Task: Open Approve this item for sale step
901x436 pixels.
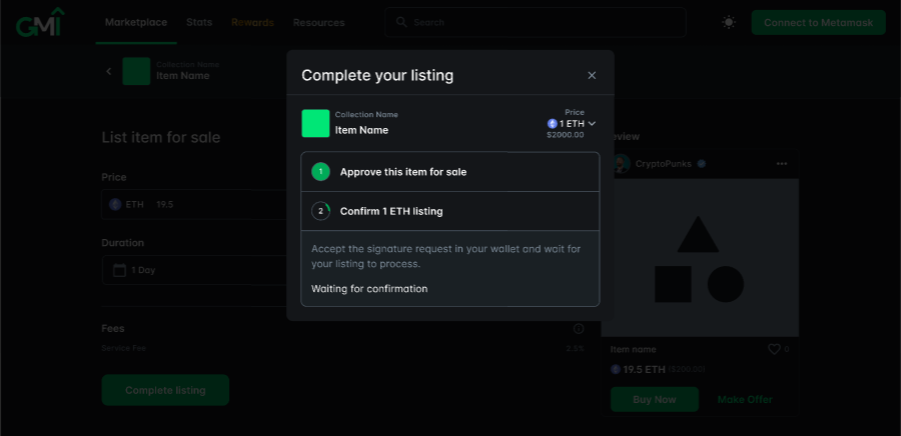Action: (450, 172)
